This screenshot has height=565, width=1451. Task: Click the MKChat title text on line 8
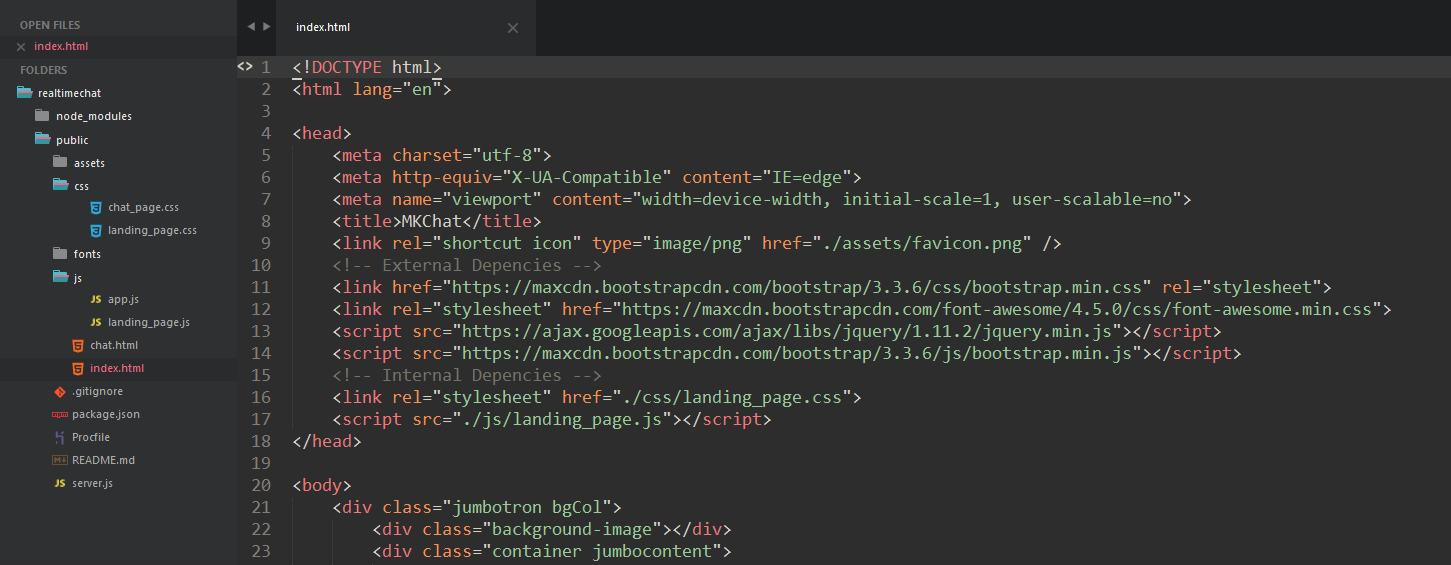(432, 221)
